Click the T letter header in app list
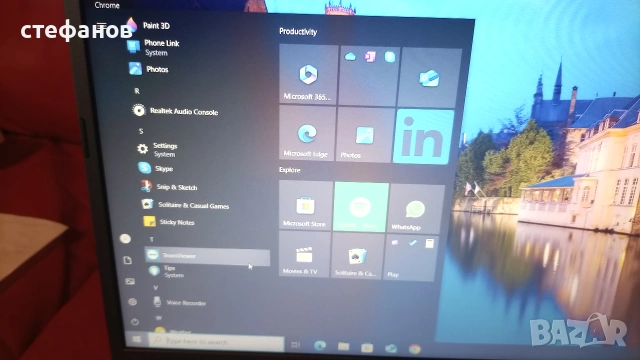This screenshot has width=640, height=360. tap(151, 239)
